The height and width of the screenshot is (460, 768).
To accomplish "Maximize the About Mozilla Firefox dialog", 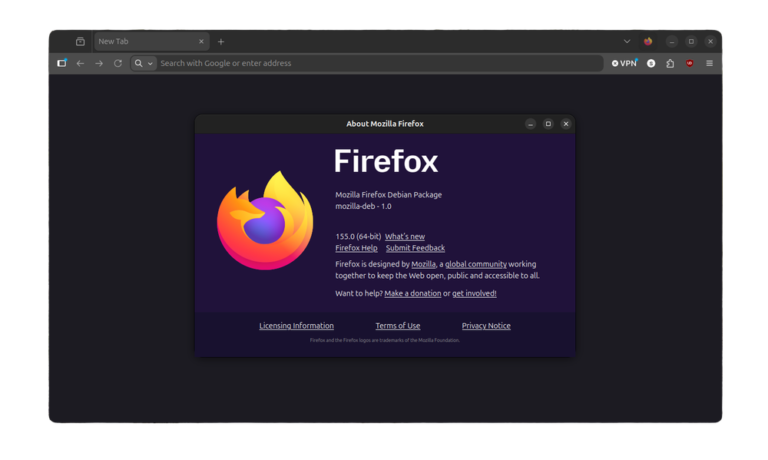I will pyautogui.click(x=548, y=124).
